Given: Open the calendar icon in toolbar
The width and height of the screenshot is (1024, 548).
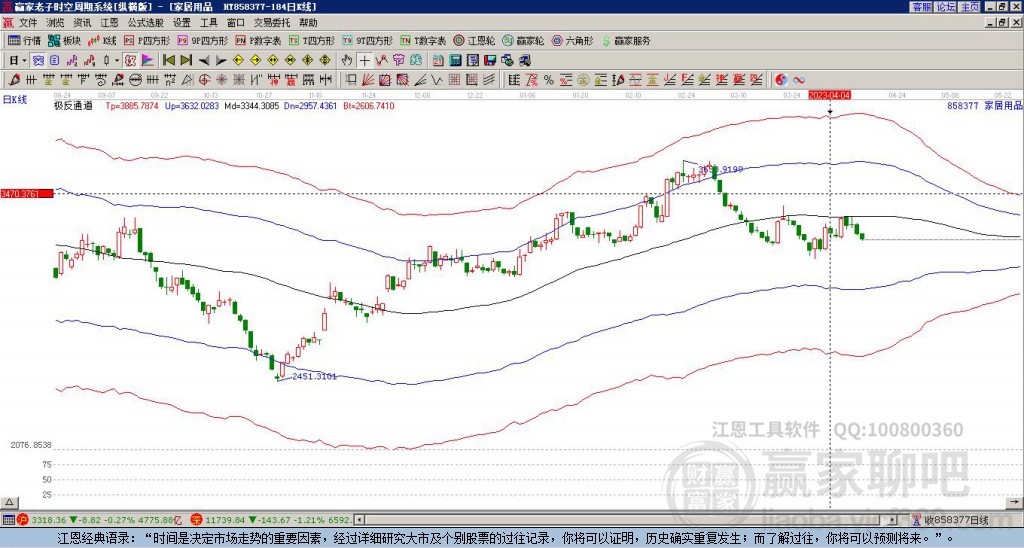Looking at the screenshot, I should pyautogui.click(x=438, y=61).
